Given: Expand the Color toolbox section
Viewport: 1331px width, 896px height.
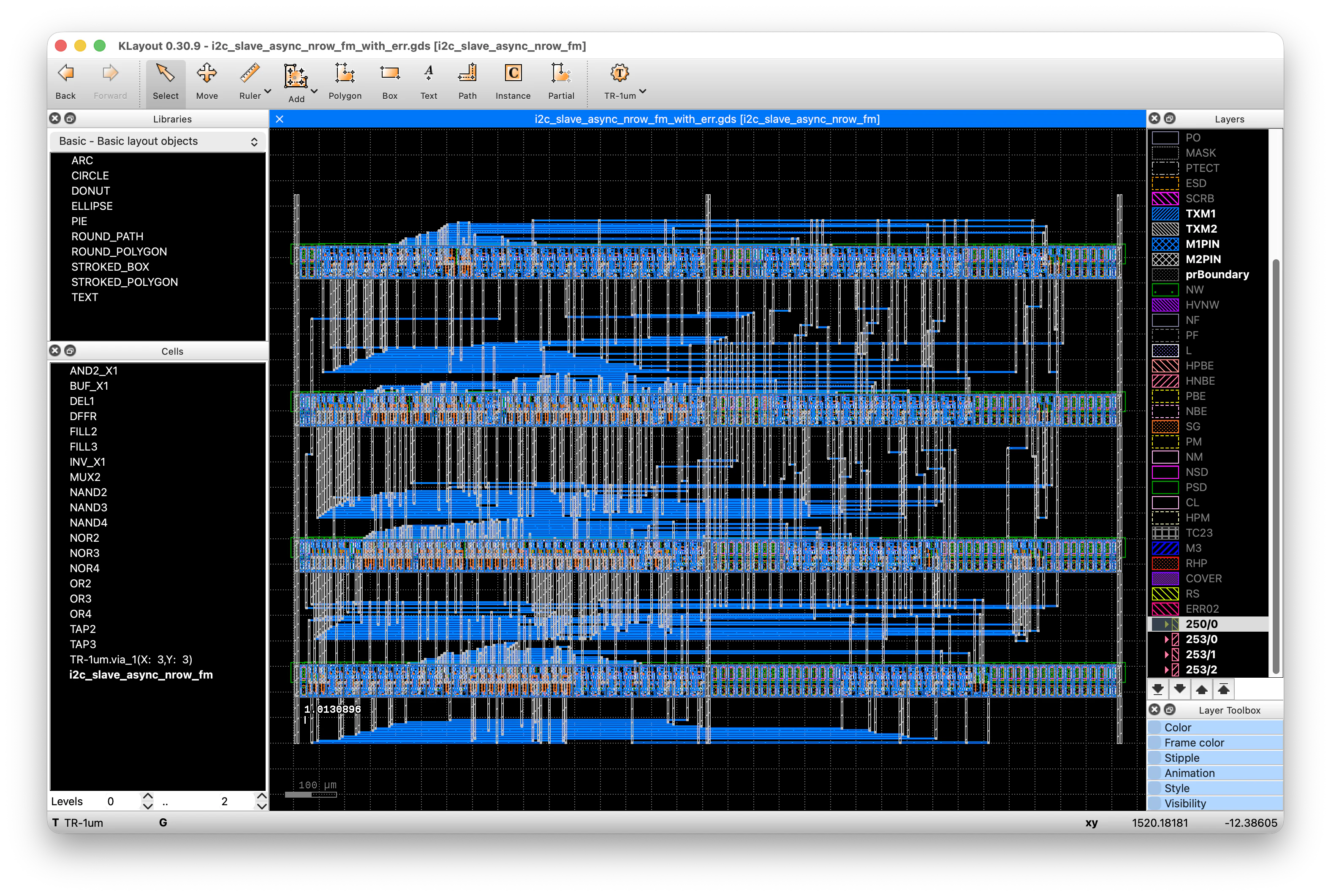Looking at the screenshot, I should (x=1215, y=727).
